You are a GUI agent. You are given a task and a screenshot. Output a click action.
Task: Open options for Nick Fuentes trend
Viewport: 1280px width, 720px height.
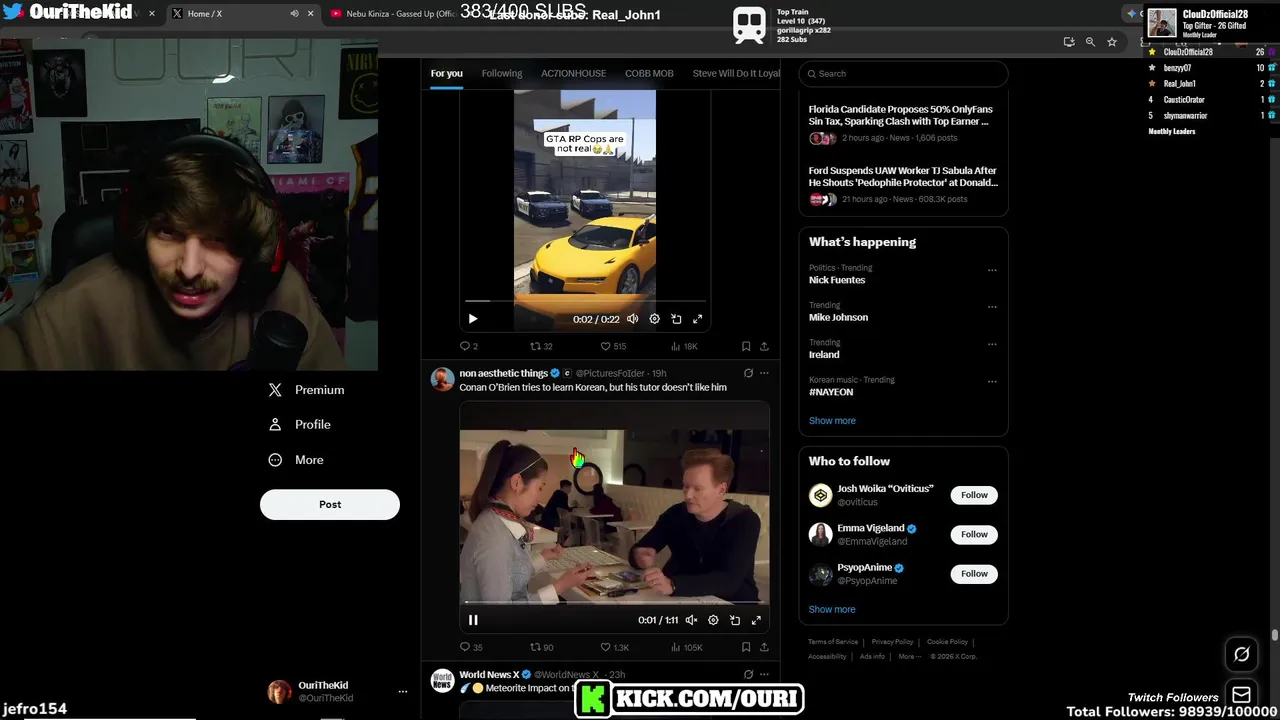pos(992,270)
